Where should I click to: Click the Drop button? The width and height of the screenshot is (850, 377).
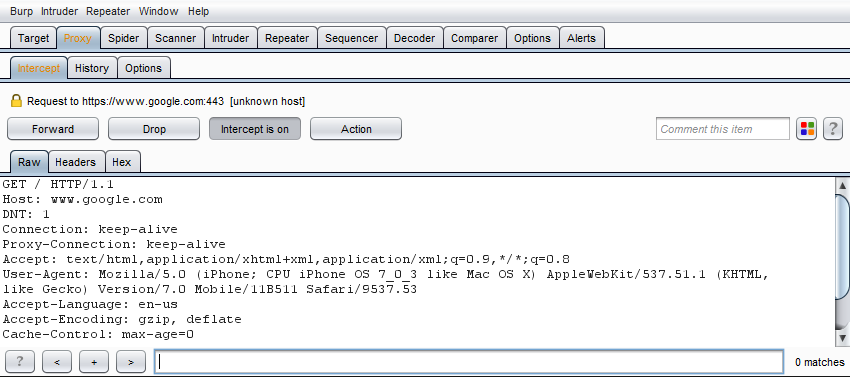click(154, 129)
